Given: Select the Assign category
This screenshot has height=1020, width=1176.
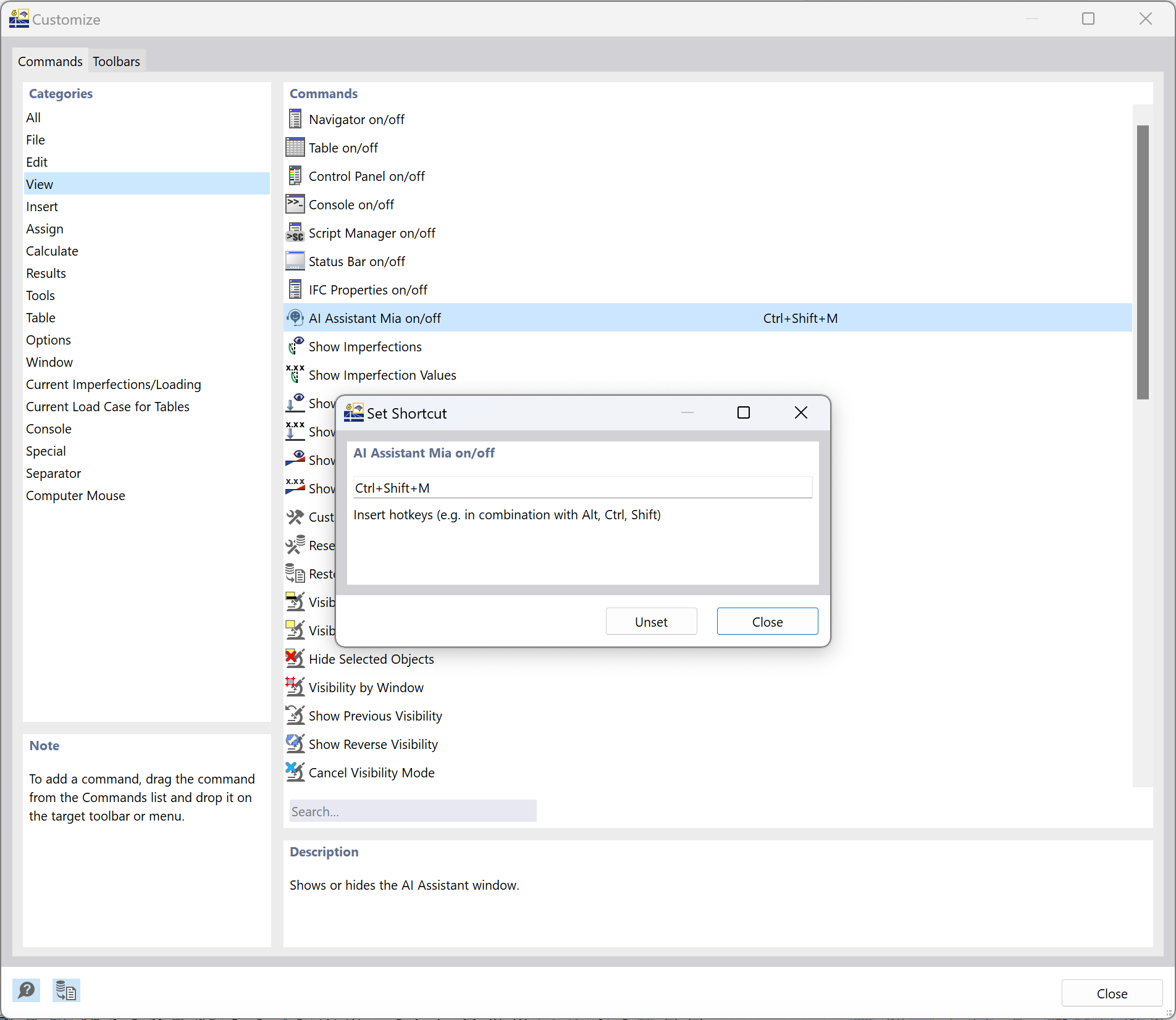Looking at the screenshot, I should [x=44, y=228].
